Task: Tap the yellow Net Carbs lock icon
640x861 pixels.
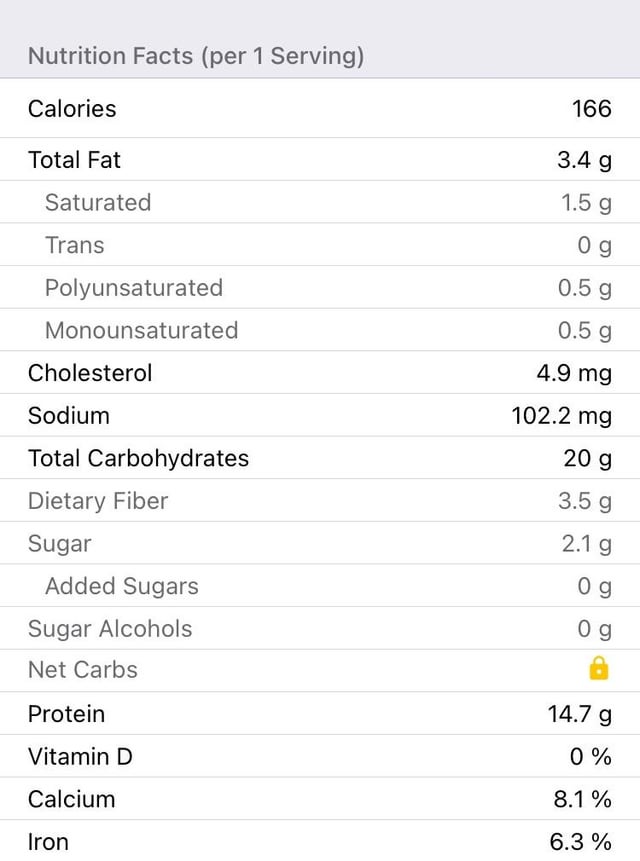Action: coord(598,669)
